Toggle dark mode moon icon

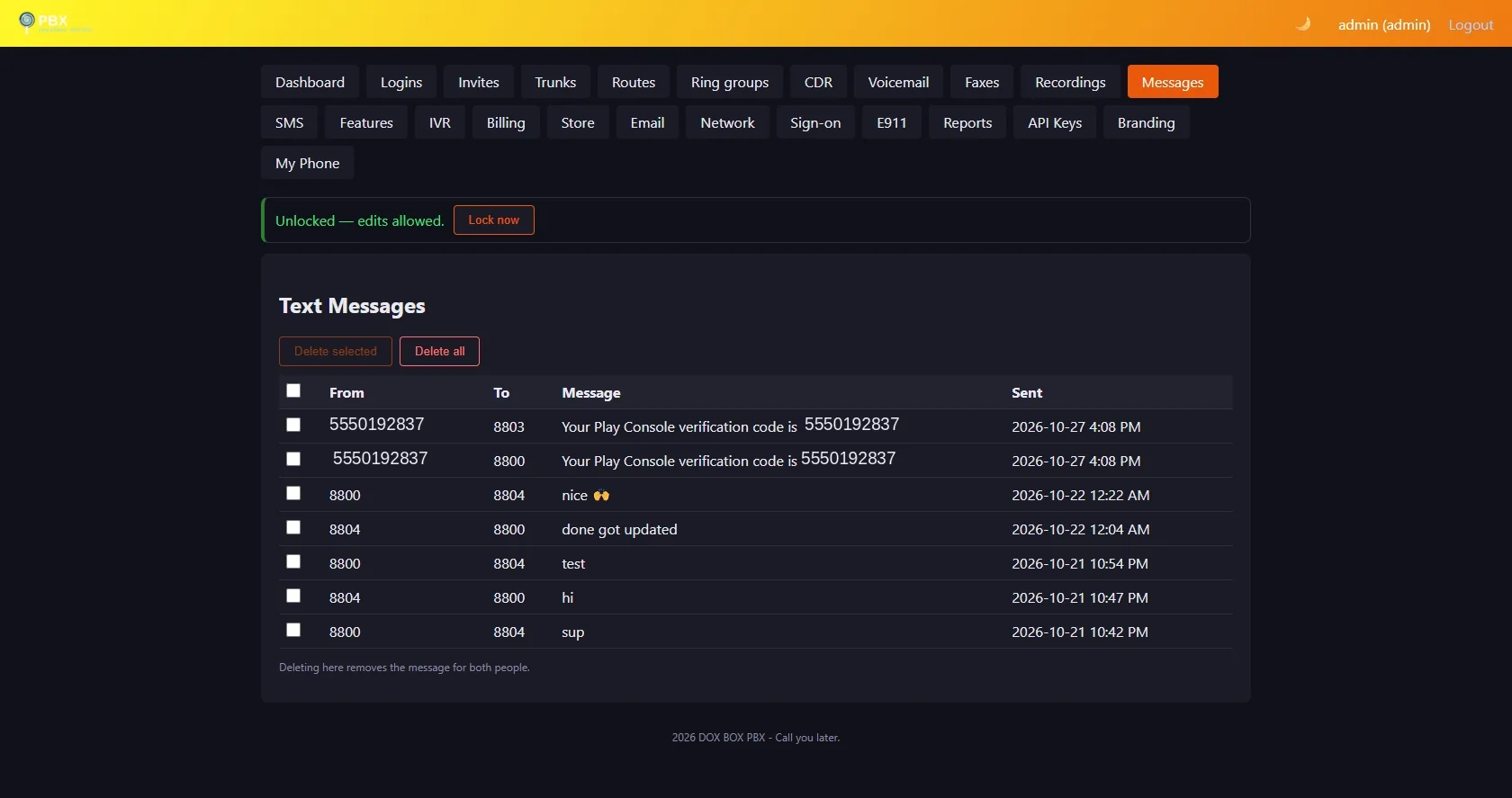pyautogui.click(x=1303, y=24)
